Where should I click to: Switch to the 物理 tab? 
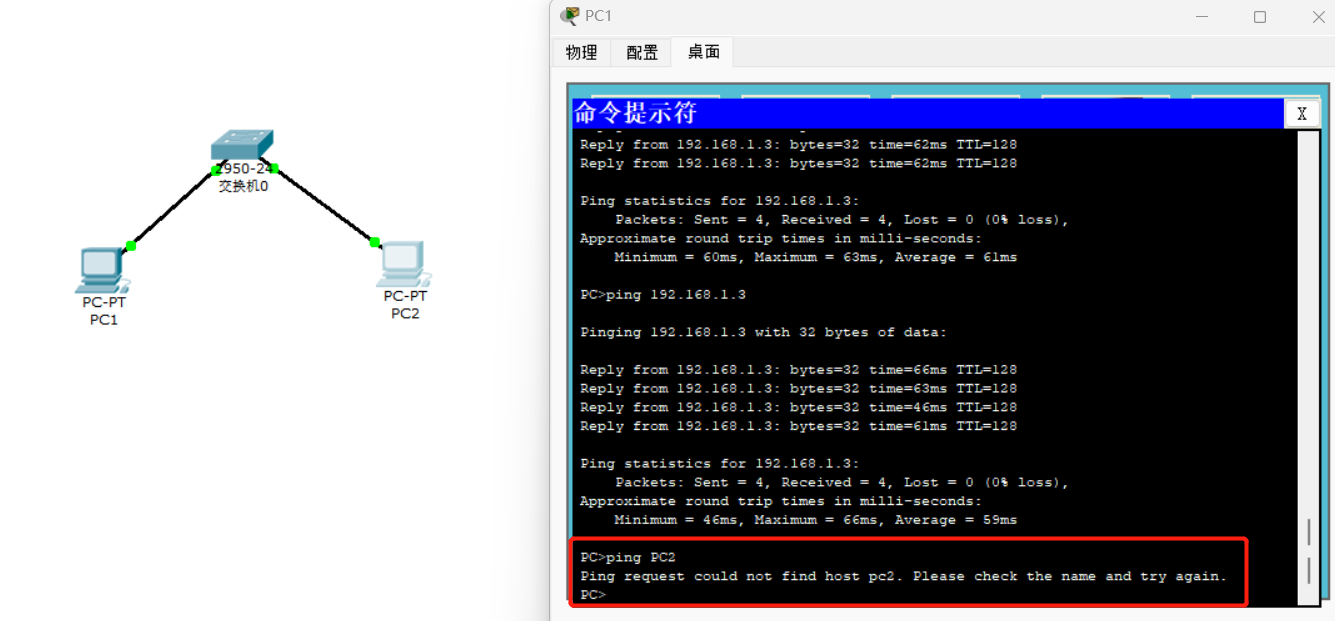tap(581, 52)
